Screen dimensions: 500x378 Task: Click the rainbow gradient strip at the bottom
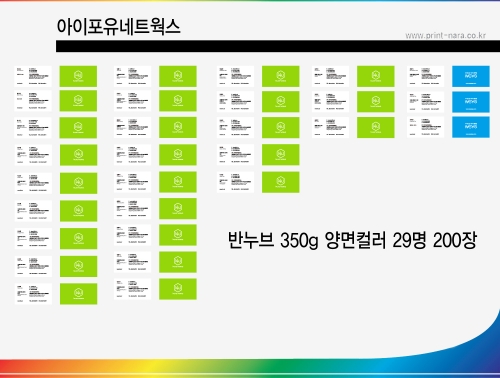[250, 369]
